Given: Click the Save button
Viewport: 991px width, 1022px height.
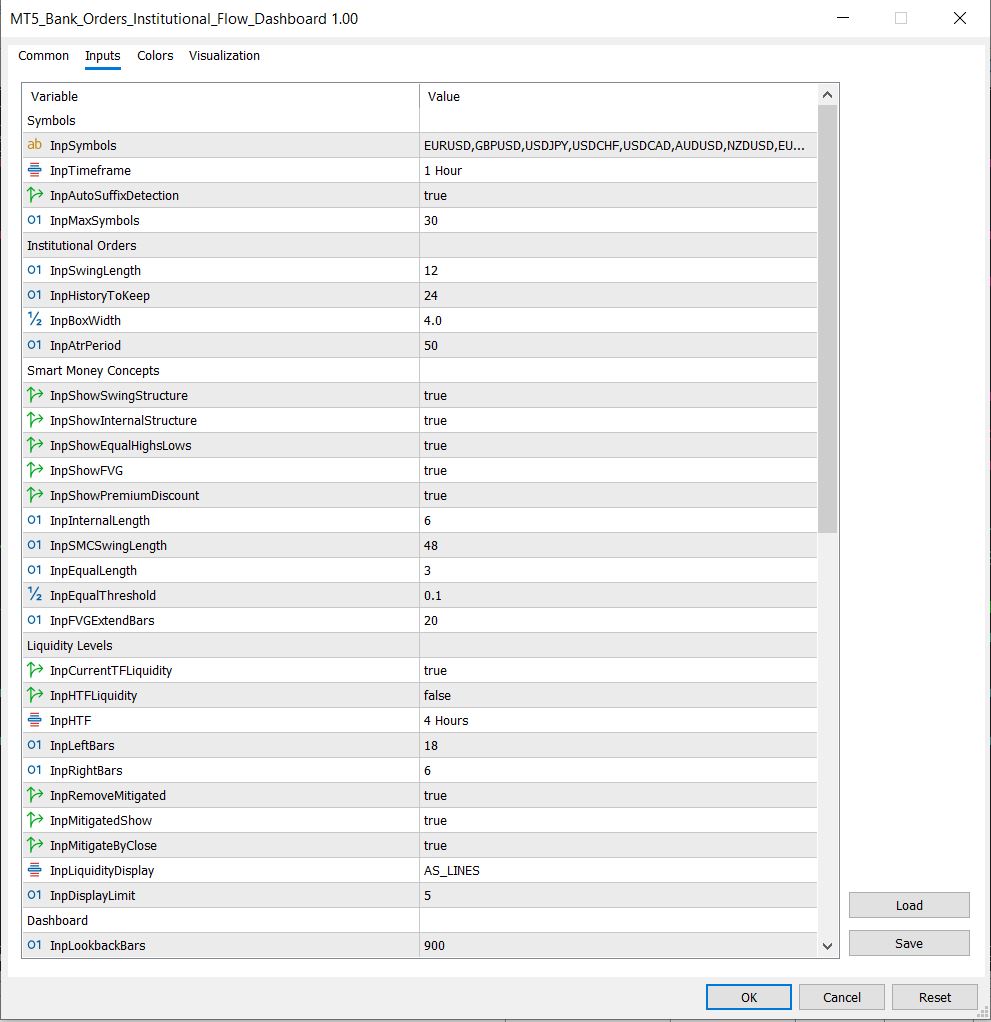Looking at the screenshot, I should pos(909,943).
